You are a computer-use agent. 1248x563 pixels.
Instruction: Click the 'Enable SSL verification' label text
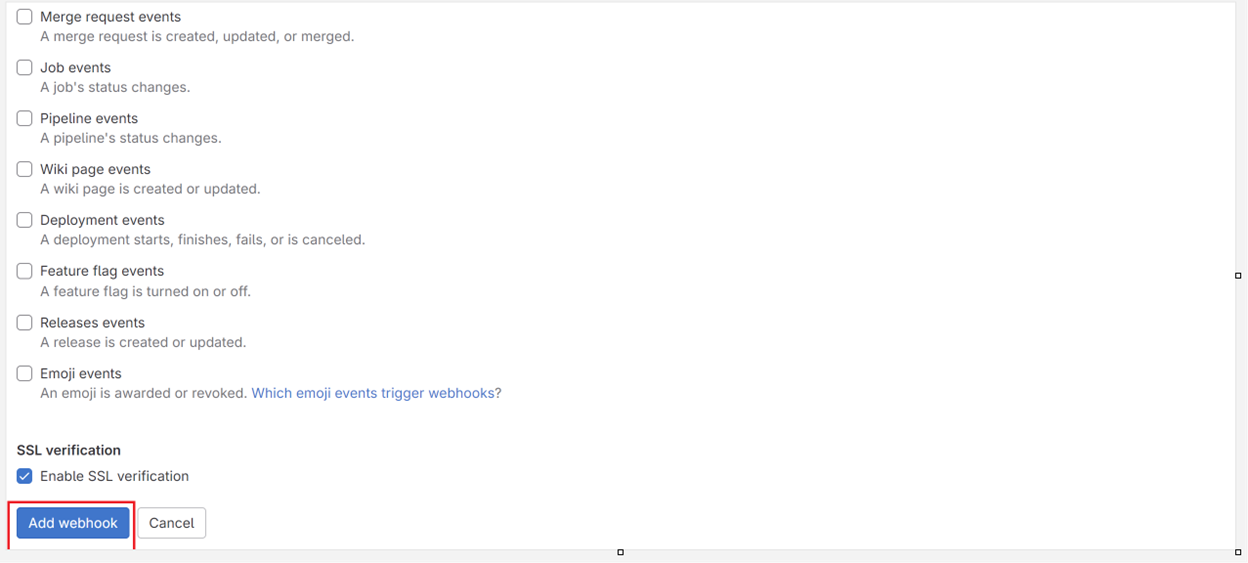(114, 476)
